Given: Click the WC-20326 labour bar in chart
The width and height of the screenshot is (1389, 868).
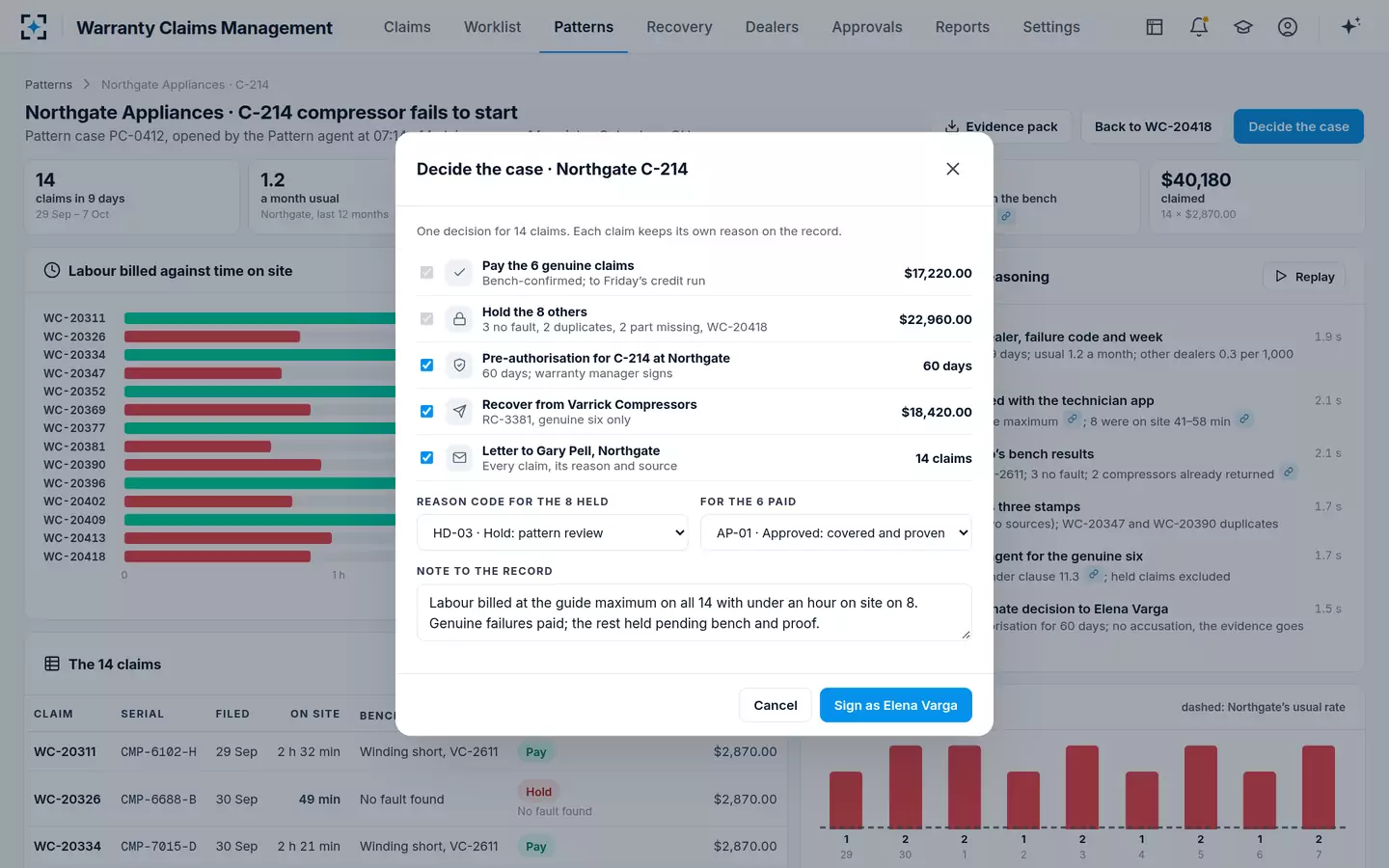Looking at the screenshot, I should (x=212, y=337).
